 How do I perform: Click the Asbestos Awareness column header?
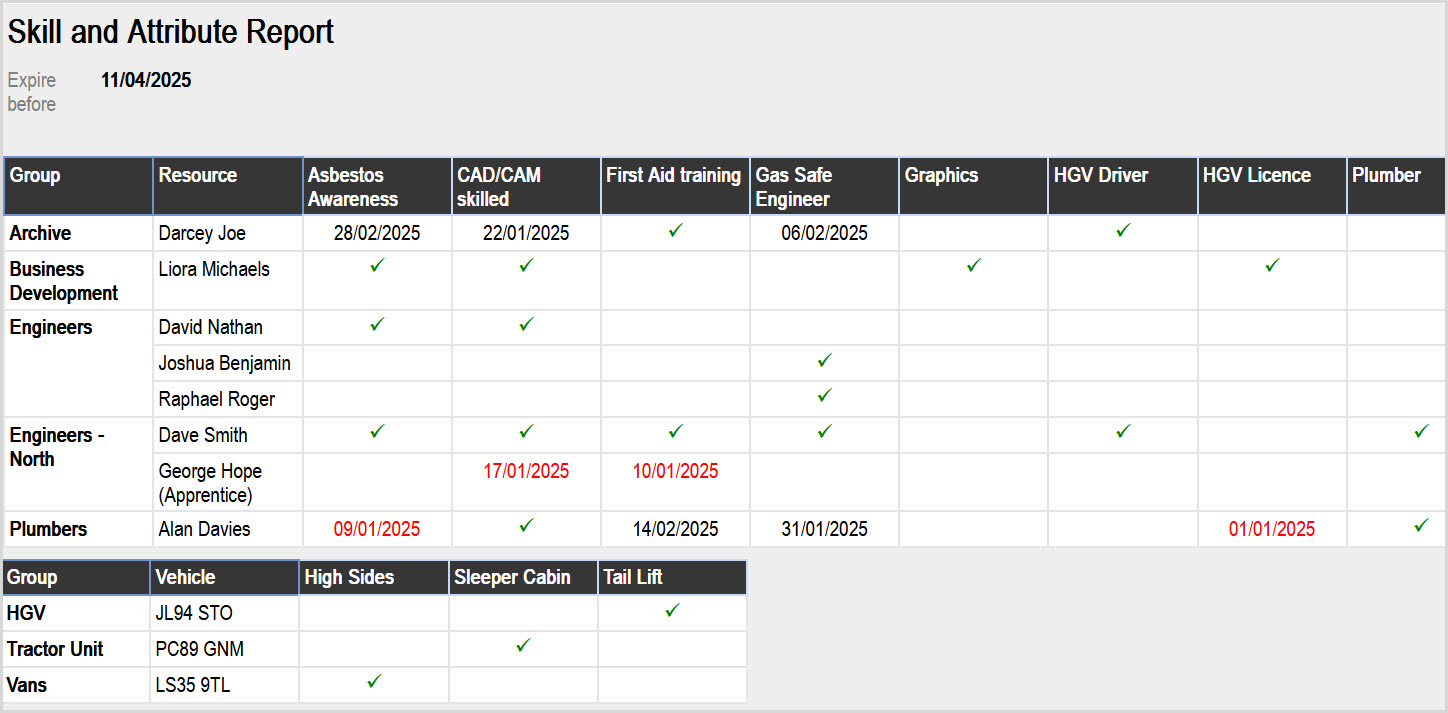[377, 186]
